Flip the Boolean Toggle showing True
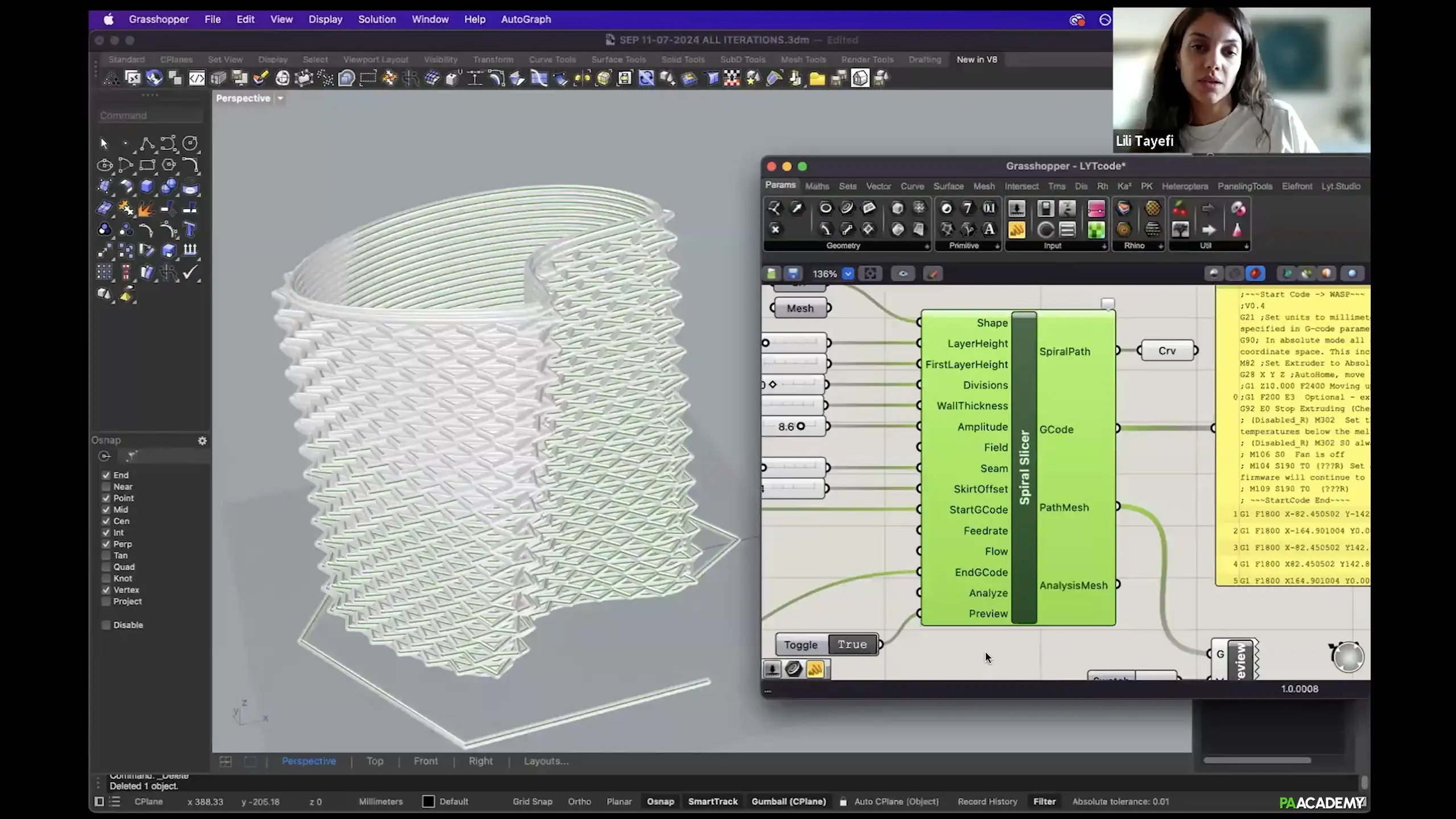The image size is (1456, 819). click(851, 644)
